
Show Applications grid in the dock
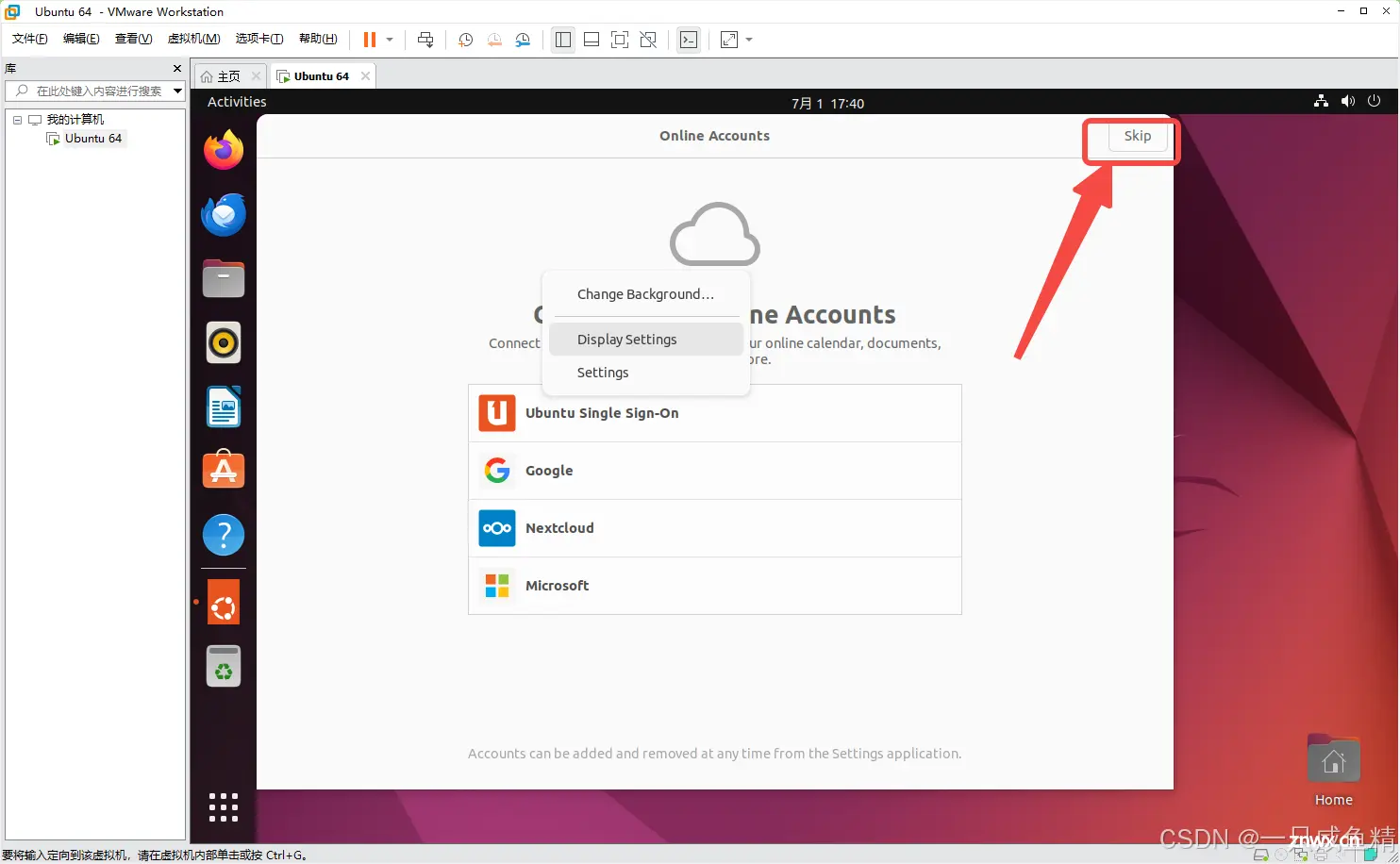click(224, 807)
